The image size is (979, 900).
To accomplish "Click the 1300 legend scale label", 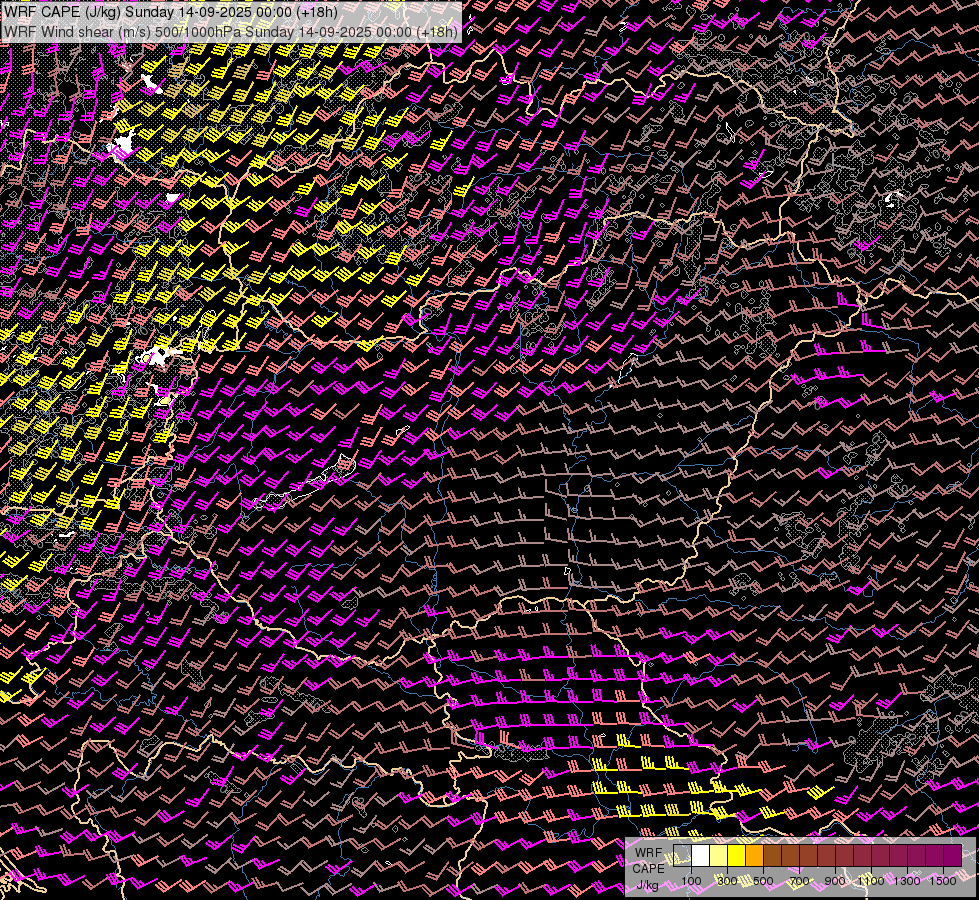I will point(907,881).
